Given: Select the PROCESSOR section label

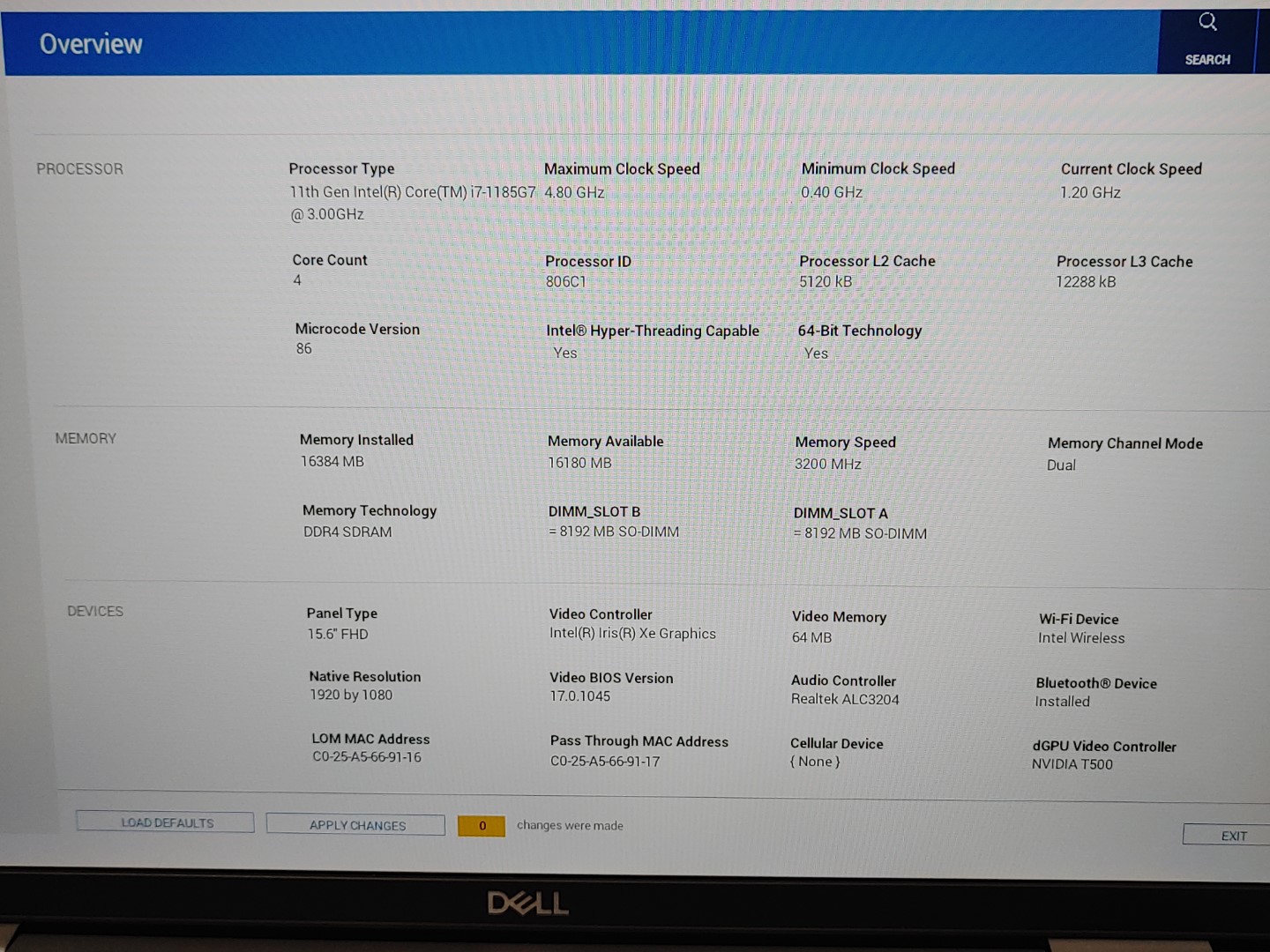Looking at the screenshot, I should [79, 169].
